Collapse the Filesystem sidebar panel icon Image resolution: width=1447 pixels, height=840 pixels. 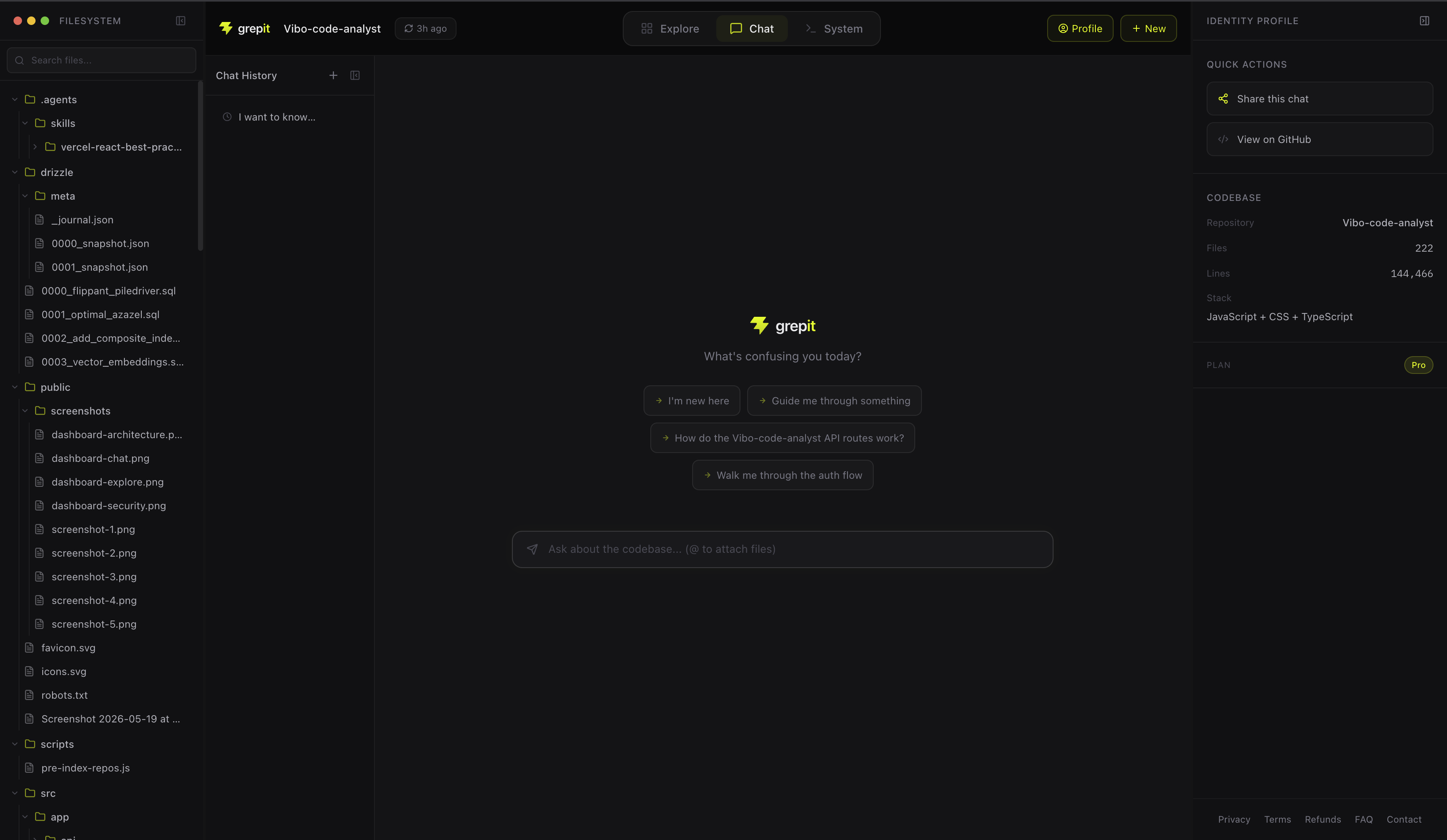pyautogui.click(x=180, y=21)
